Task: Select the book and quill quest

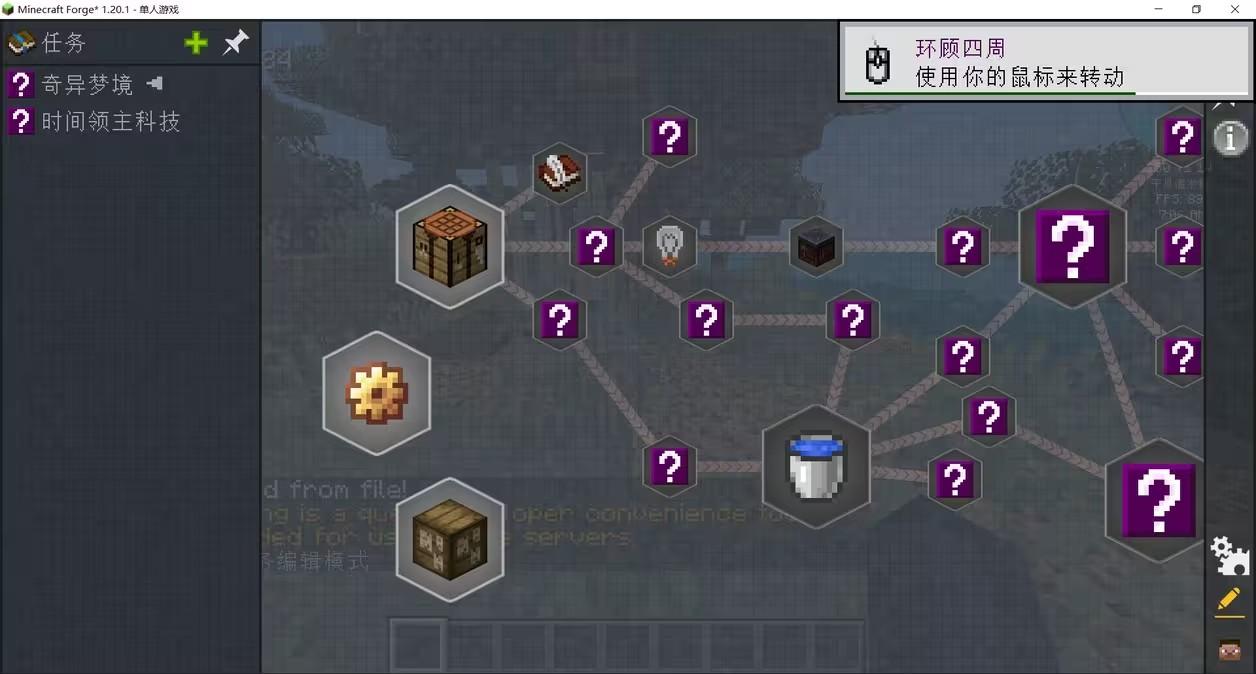Action: [560, 174]
